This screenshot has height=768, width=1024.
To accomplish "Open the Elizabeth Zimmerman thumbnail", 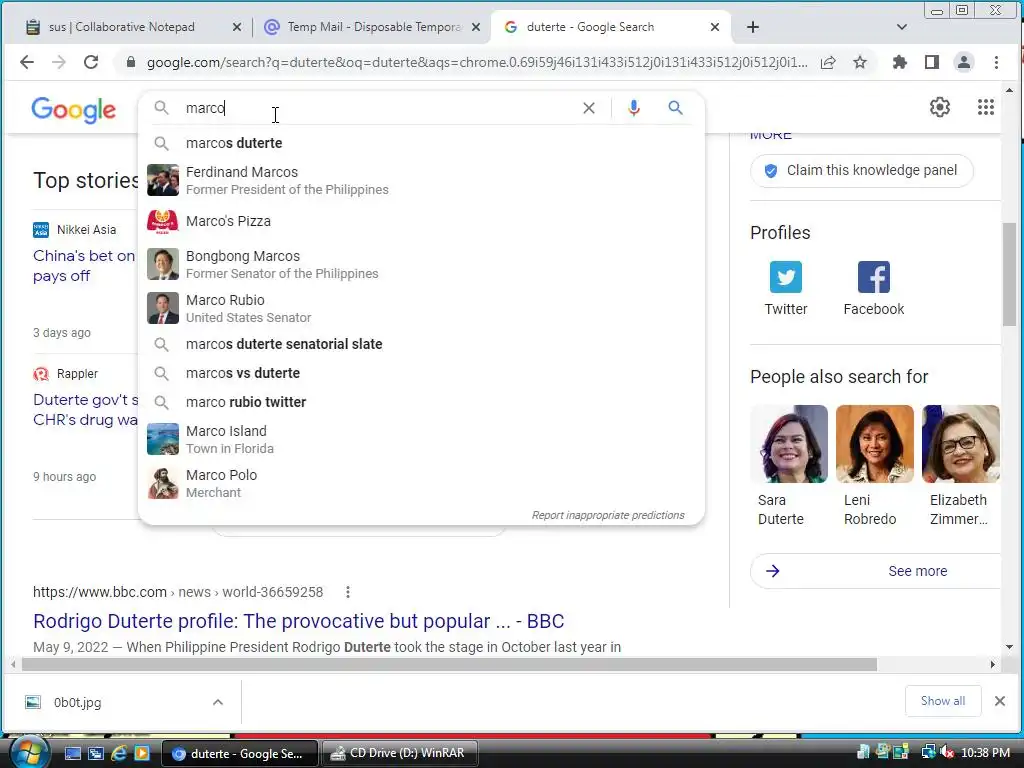I will (961, 444).
